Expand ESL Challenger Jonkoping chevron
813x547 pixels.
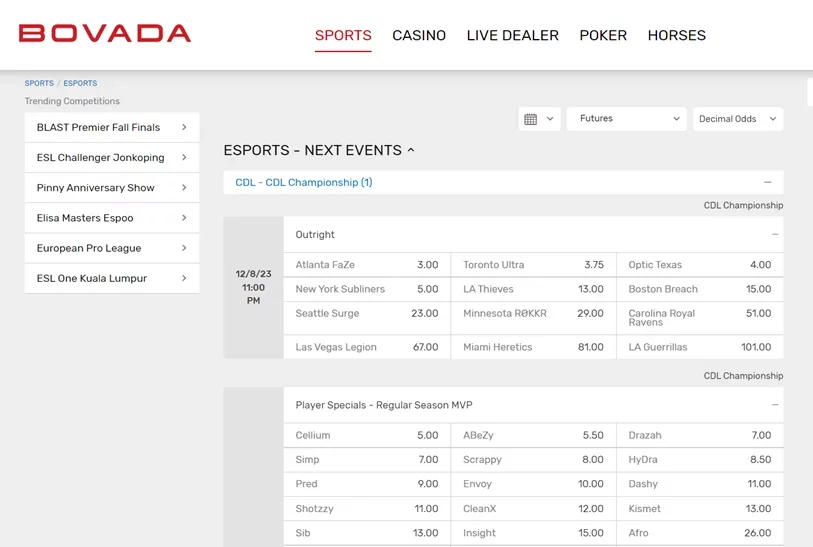pos(184,157)
